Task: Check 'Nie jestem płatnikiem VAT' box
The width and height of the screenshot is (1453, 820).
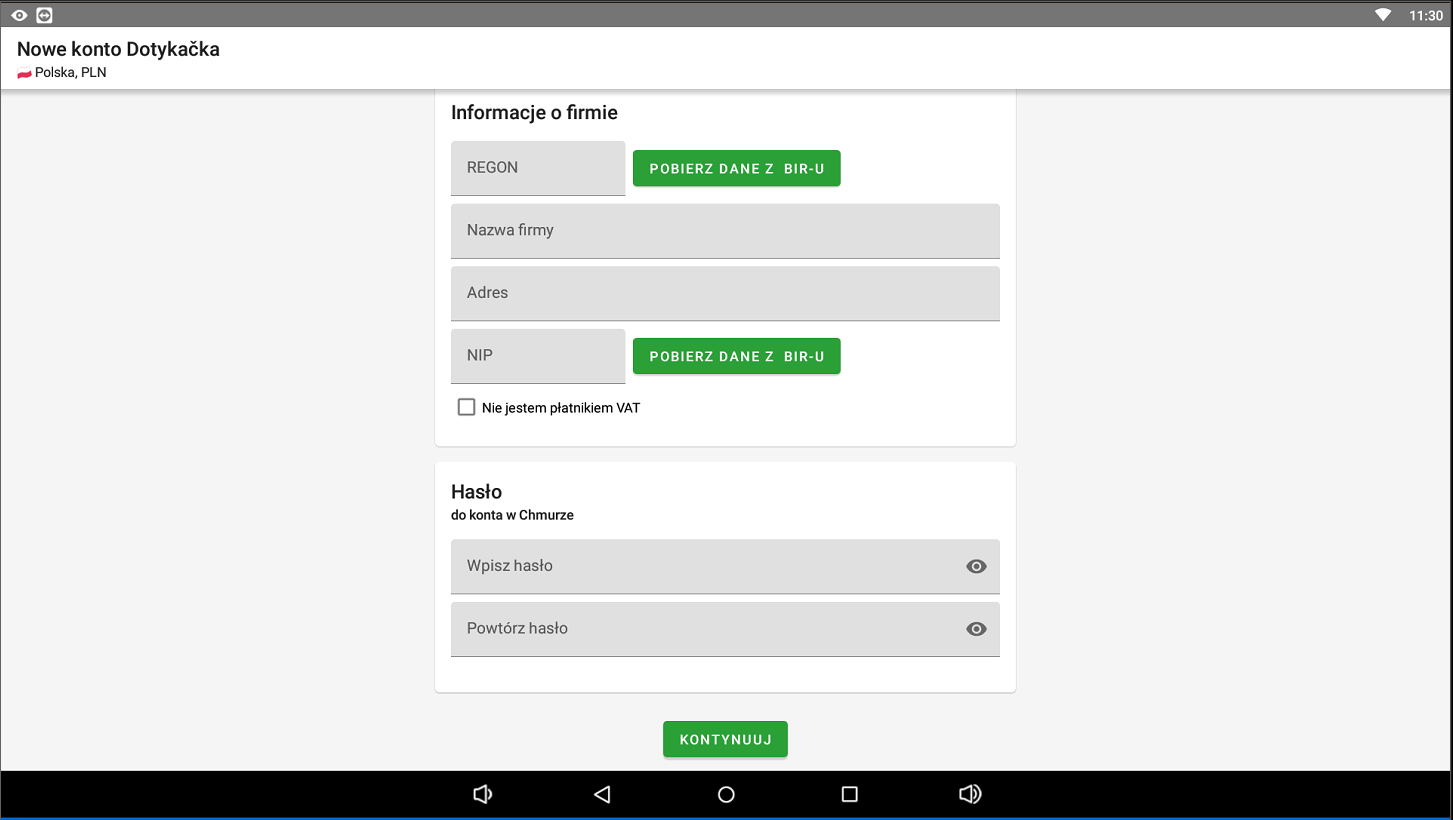Action: pyautogui.click(x=466, y=407)
